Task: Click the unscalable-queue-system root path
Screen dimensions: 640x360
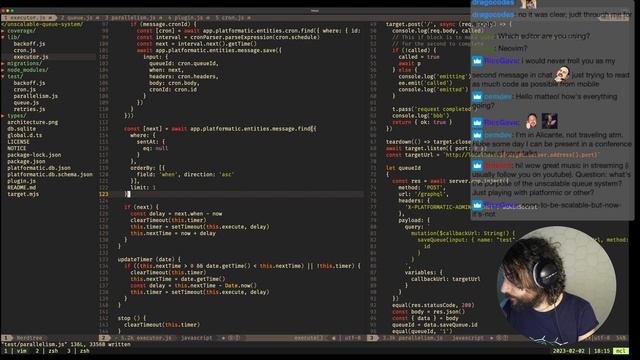Action: pos(42,24)
